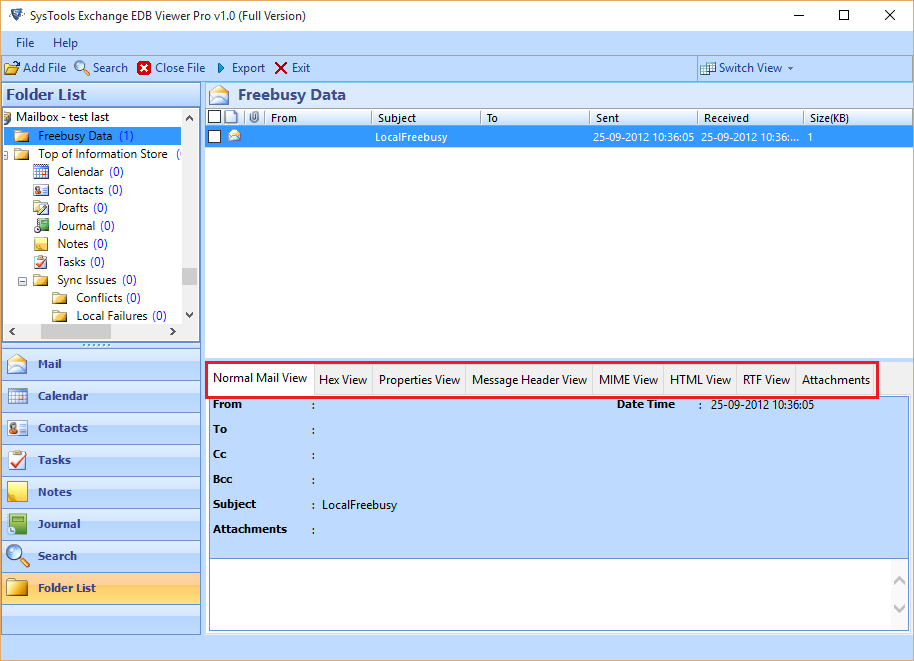The width and height of the screenshot is (914, 661).
Task: Switch to the Hex View tab
Action: (x=343, y=380)
